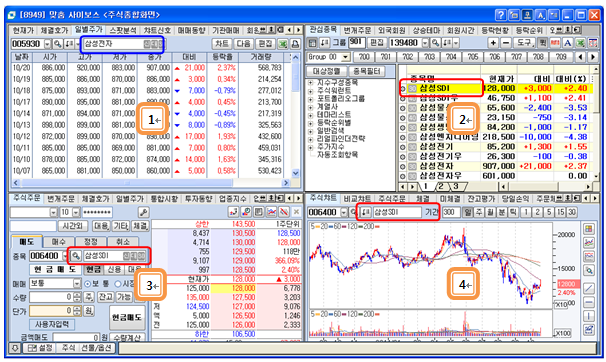
Task: Click the Excel export icon in daily price panel
Action: pyautogui.click(x=283, y=44)
